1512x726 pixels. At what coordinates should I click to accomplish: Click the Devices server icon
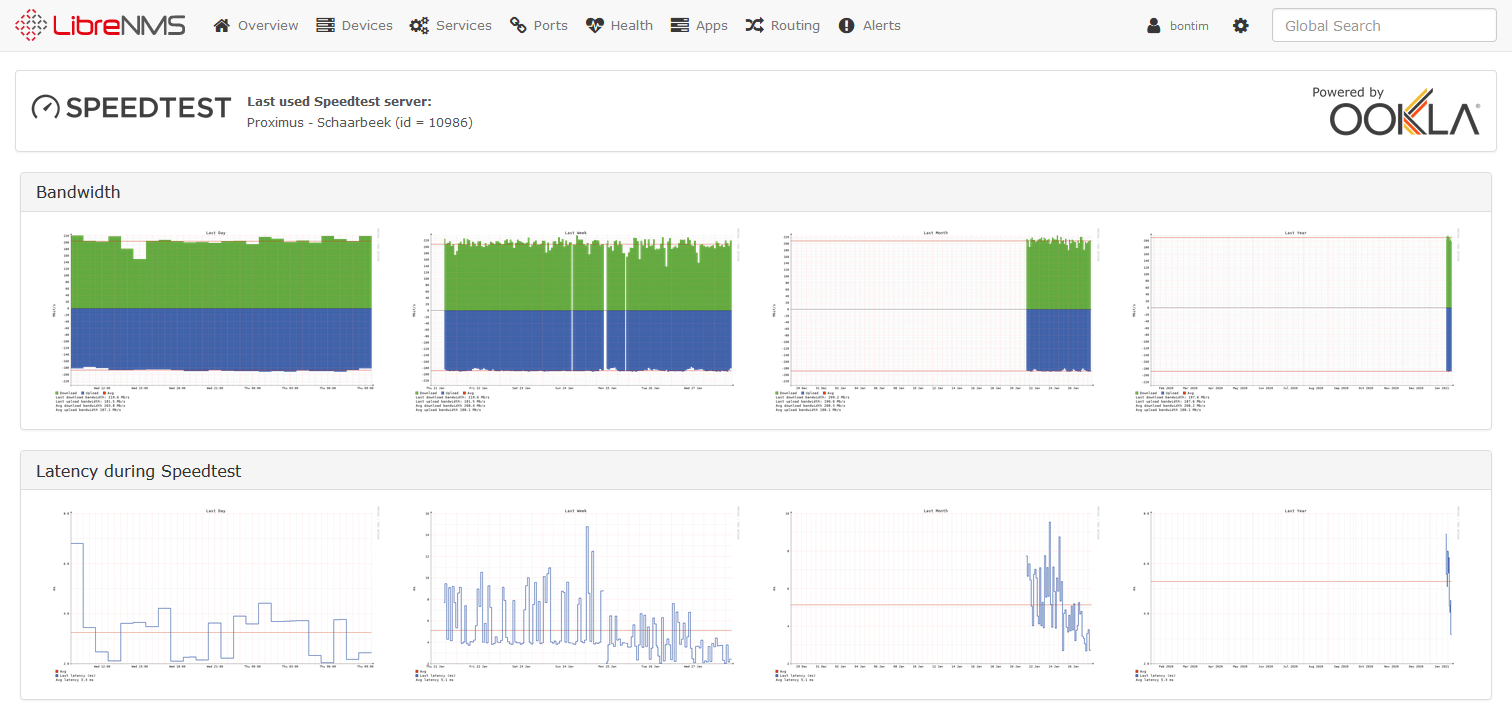pos(325,26)
